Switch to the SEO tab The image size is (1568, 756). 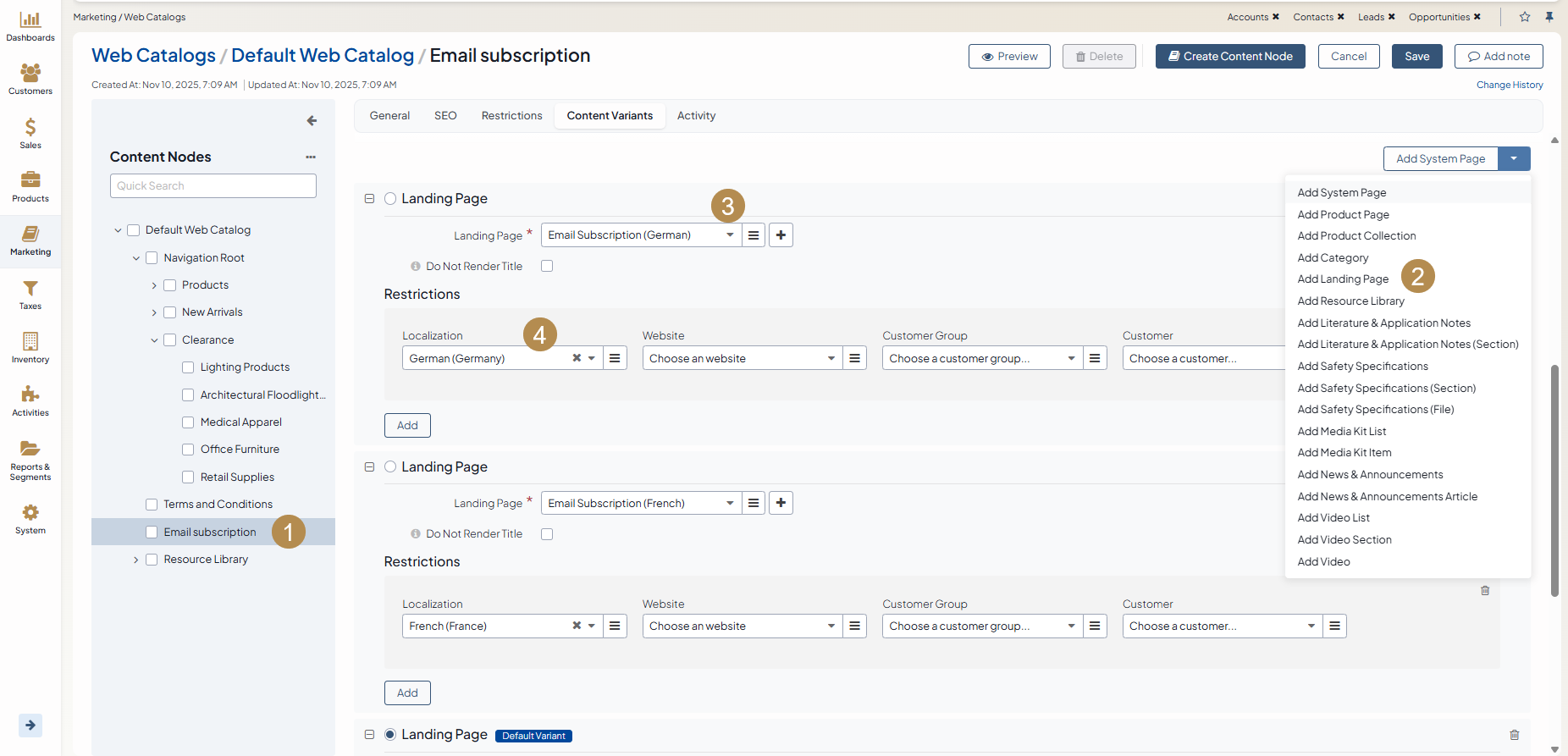point(445,116)
